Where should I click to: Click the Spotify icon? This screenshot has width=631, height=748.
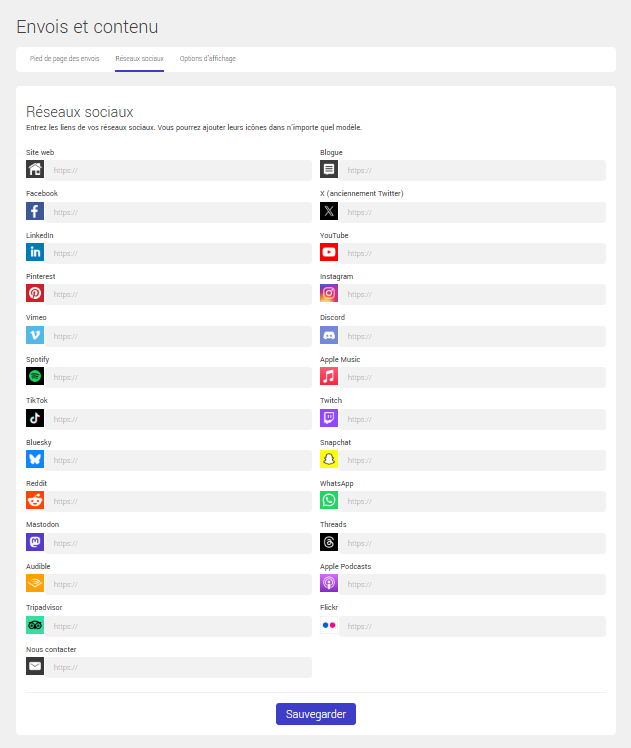[35, 376]
